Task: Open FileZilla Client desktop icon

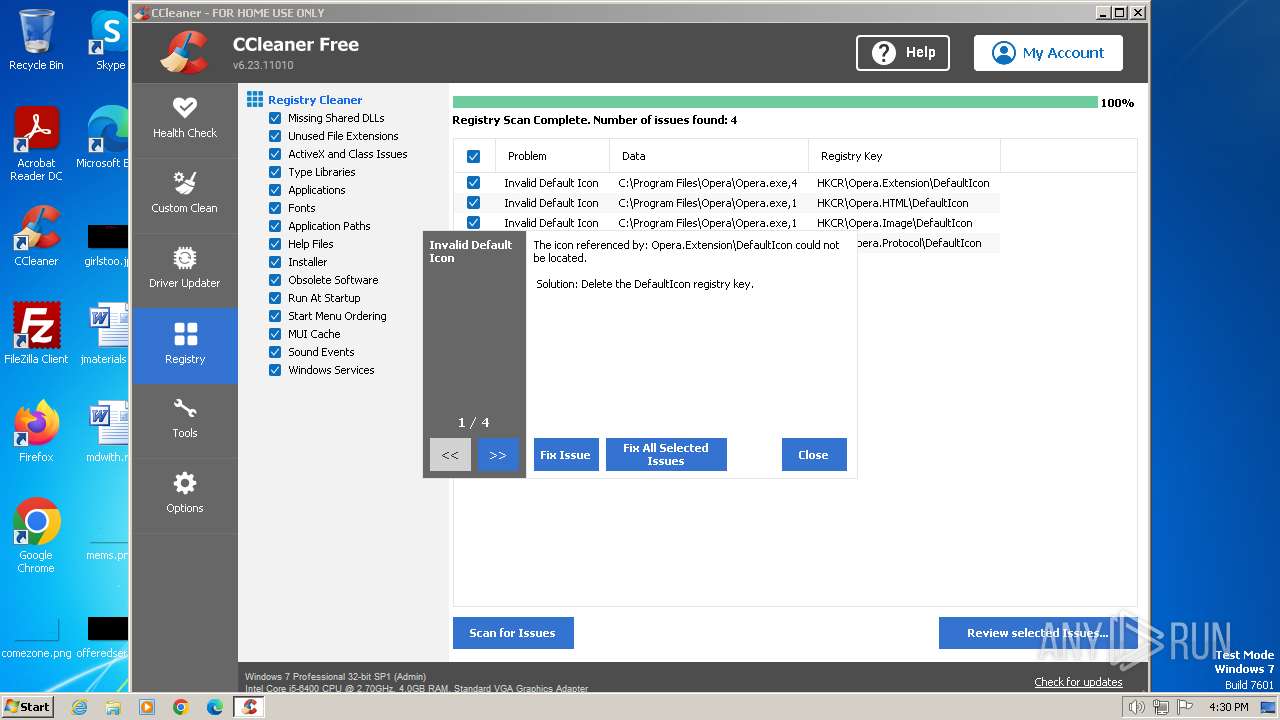Action: pos(36,334)
